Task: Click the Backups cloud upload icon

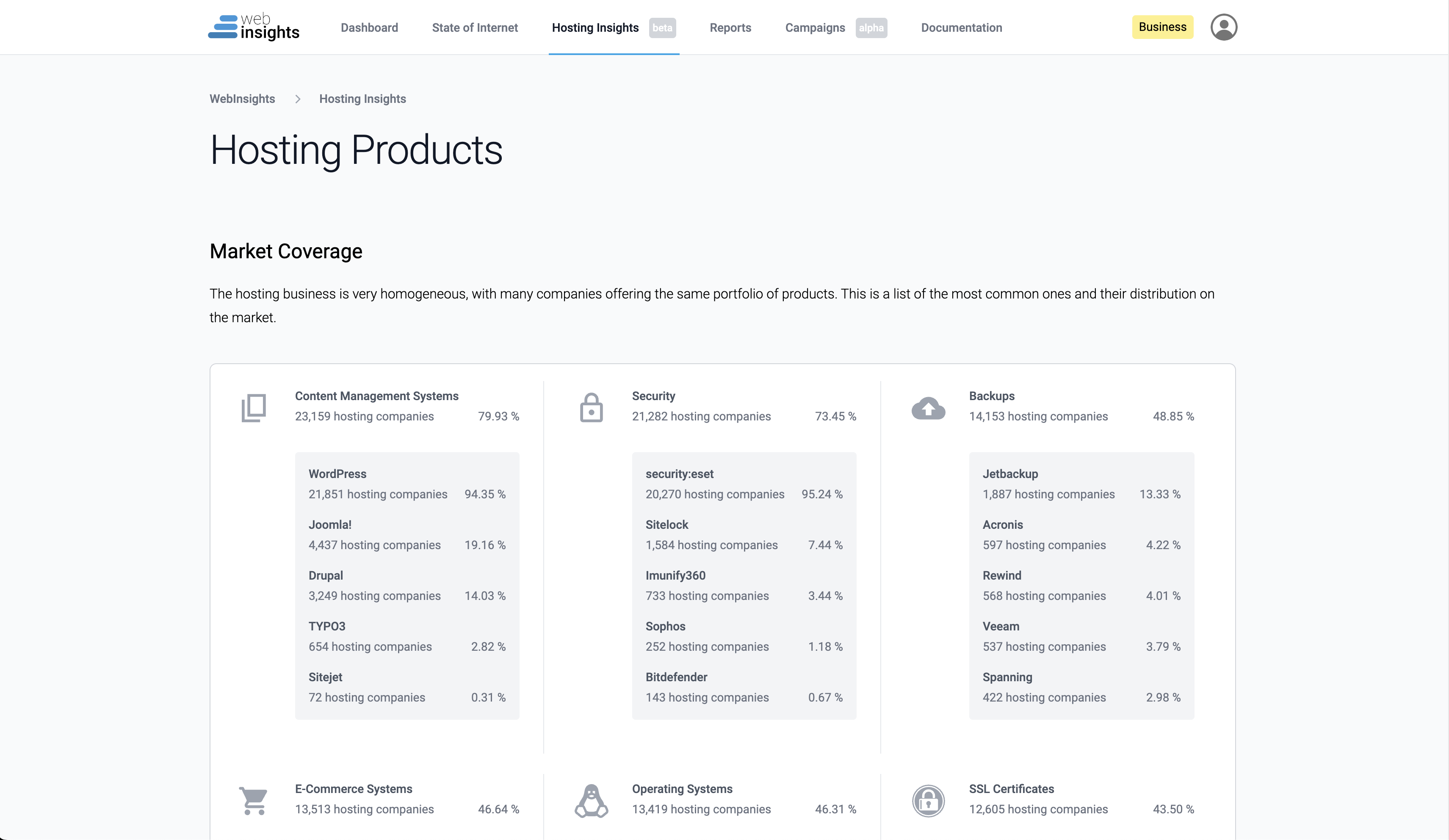Action: 928,408
